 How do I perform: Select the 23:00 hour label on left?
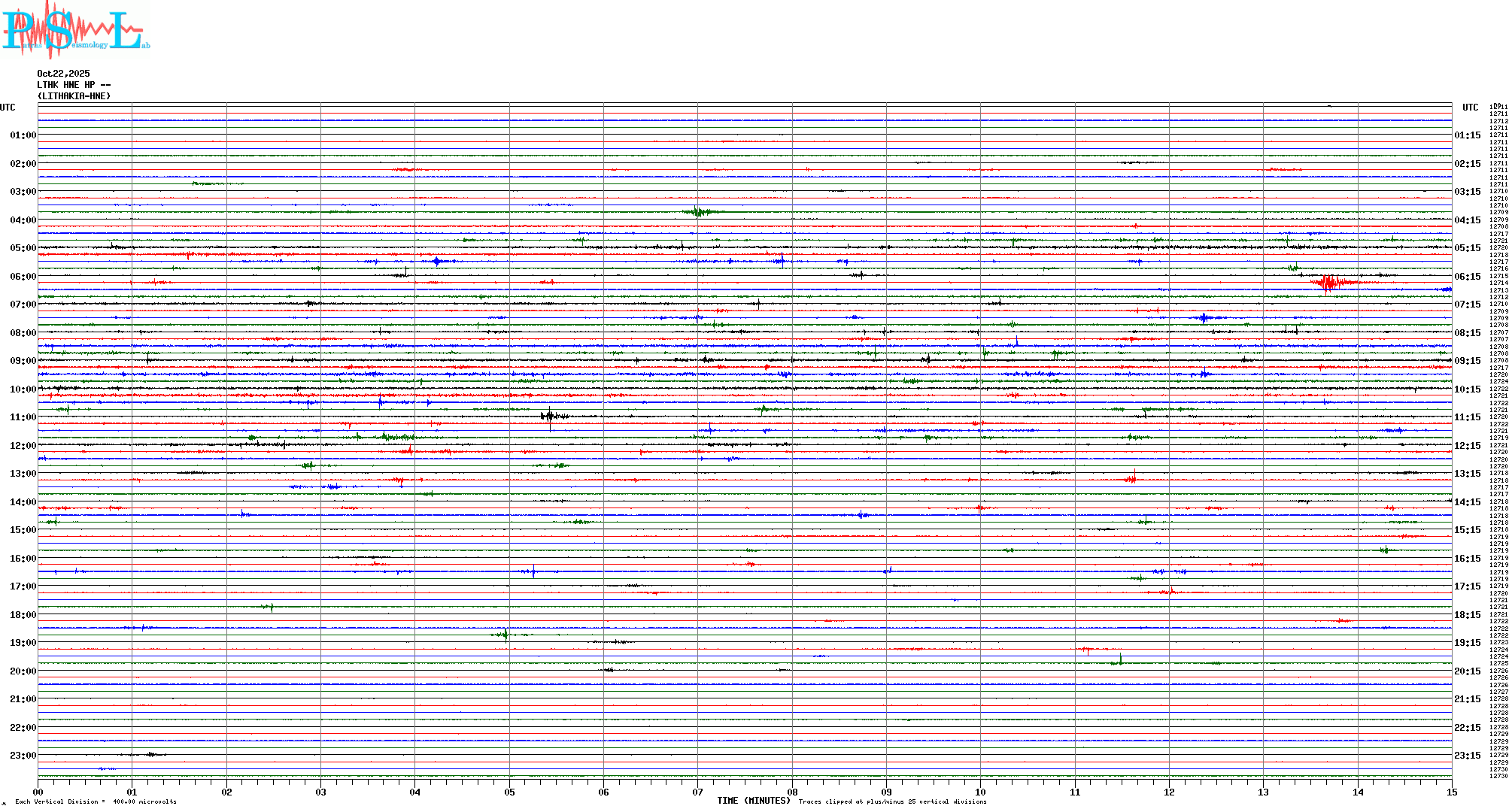pos(23,756)
